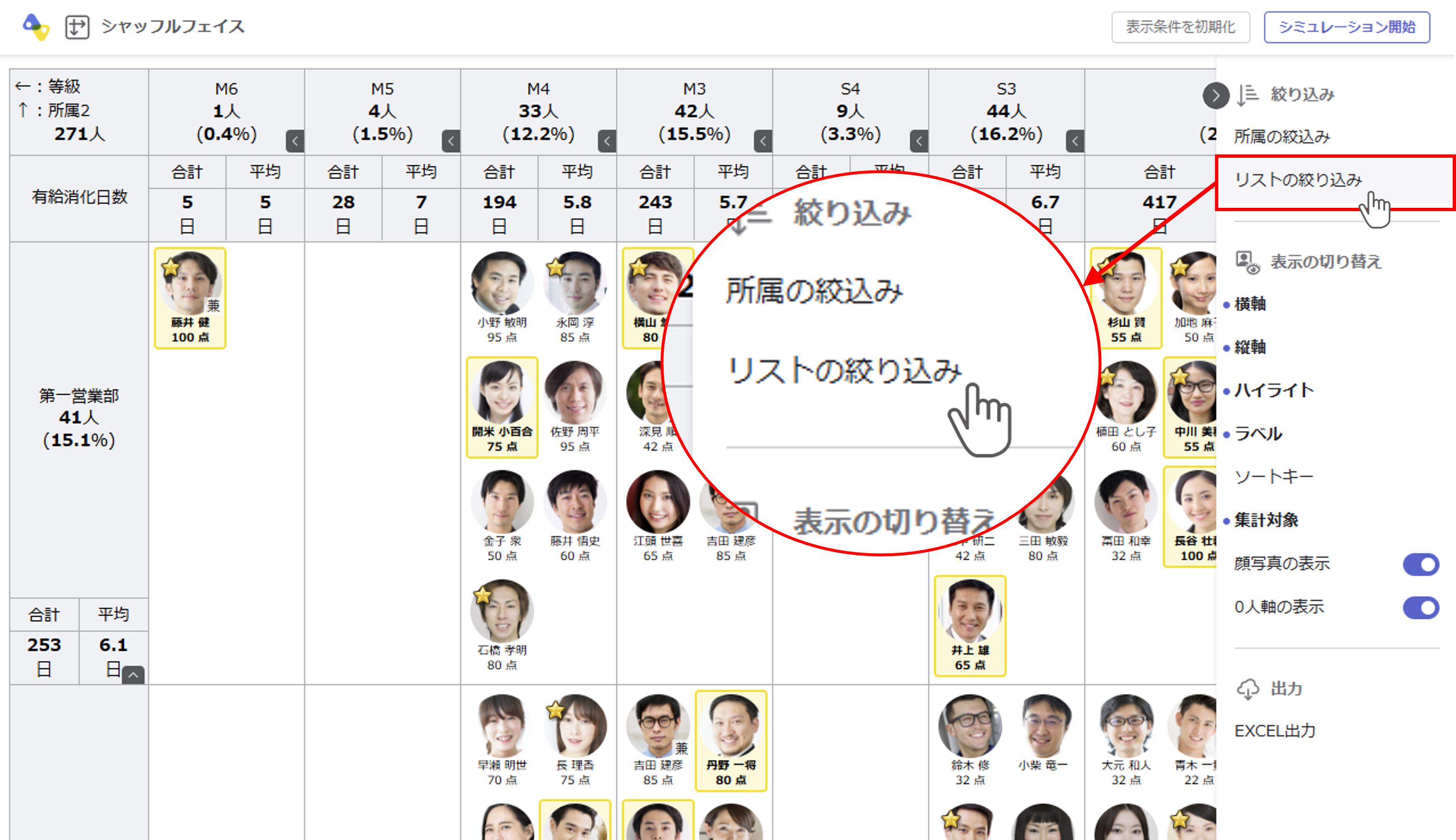Click the 兼 badge on 藤井 健

214,305
